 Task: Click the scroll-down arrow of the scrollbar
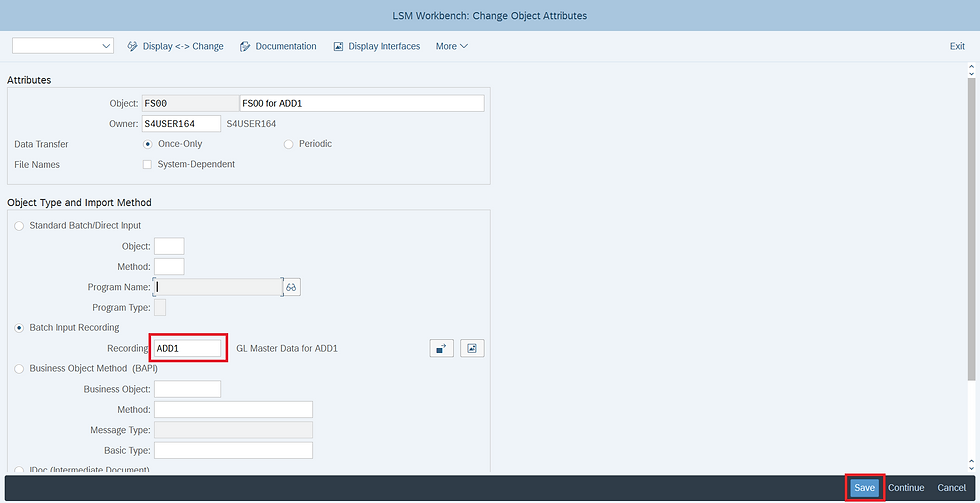tap(971, 467)
